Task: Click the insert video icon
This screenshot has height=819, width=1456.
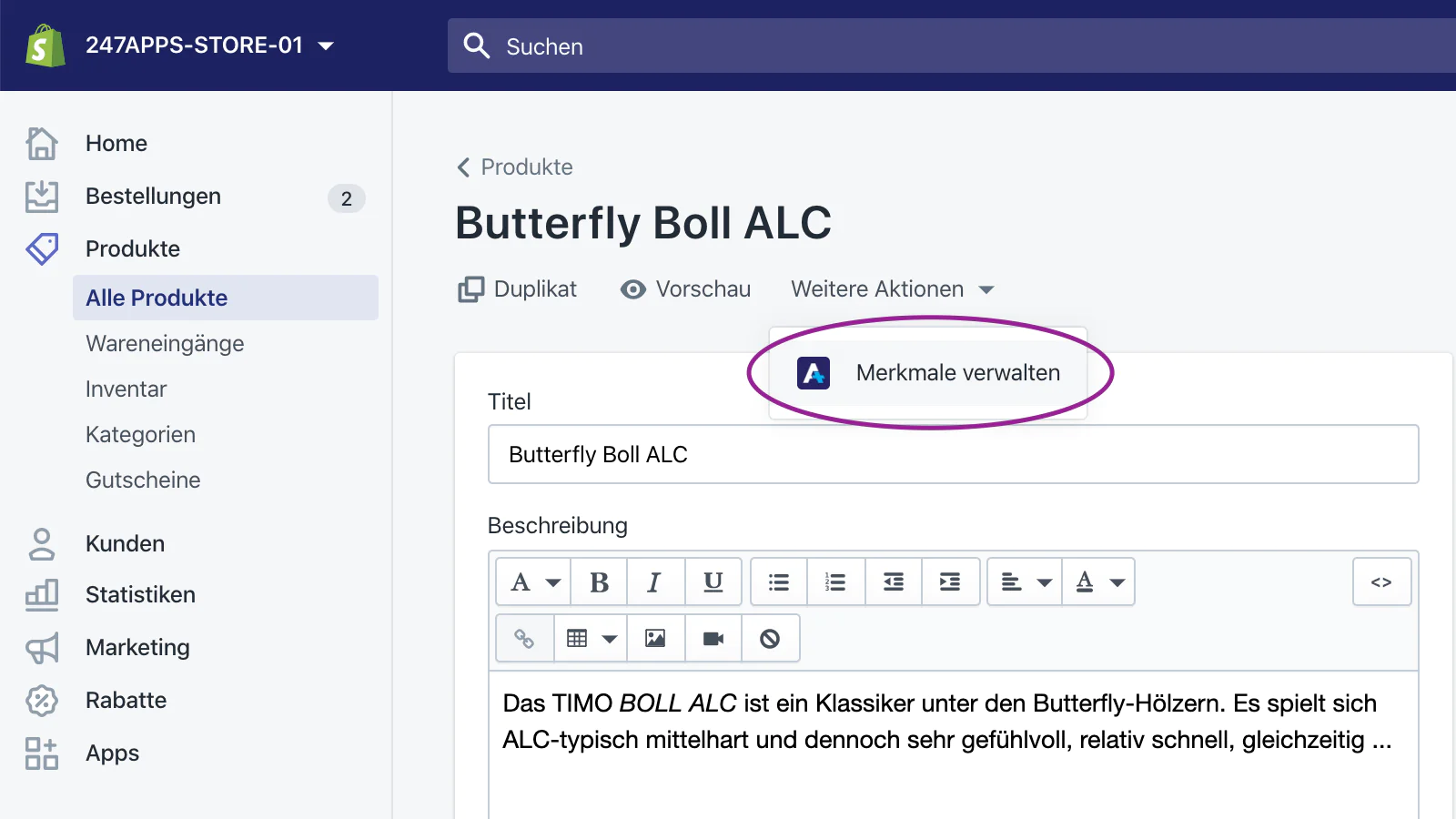Action: [713, 639]
